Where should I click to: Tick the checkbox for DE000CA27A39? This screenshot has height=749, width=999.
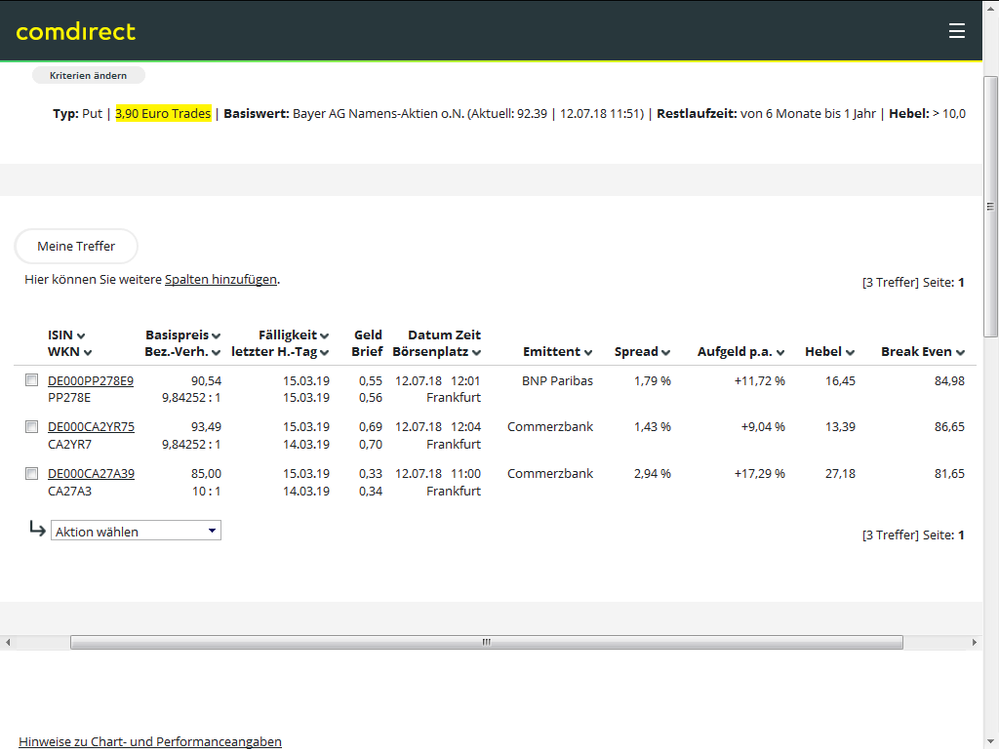coord(31,474)
